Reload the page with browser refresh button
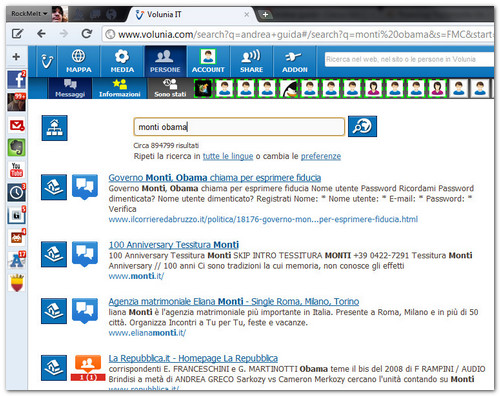 click(87, 34)
